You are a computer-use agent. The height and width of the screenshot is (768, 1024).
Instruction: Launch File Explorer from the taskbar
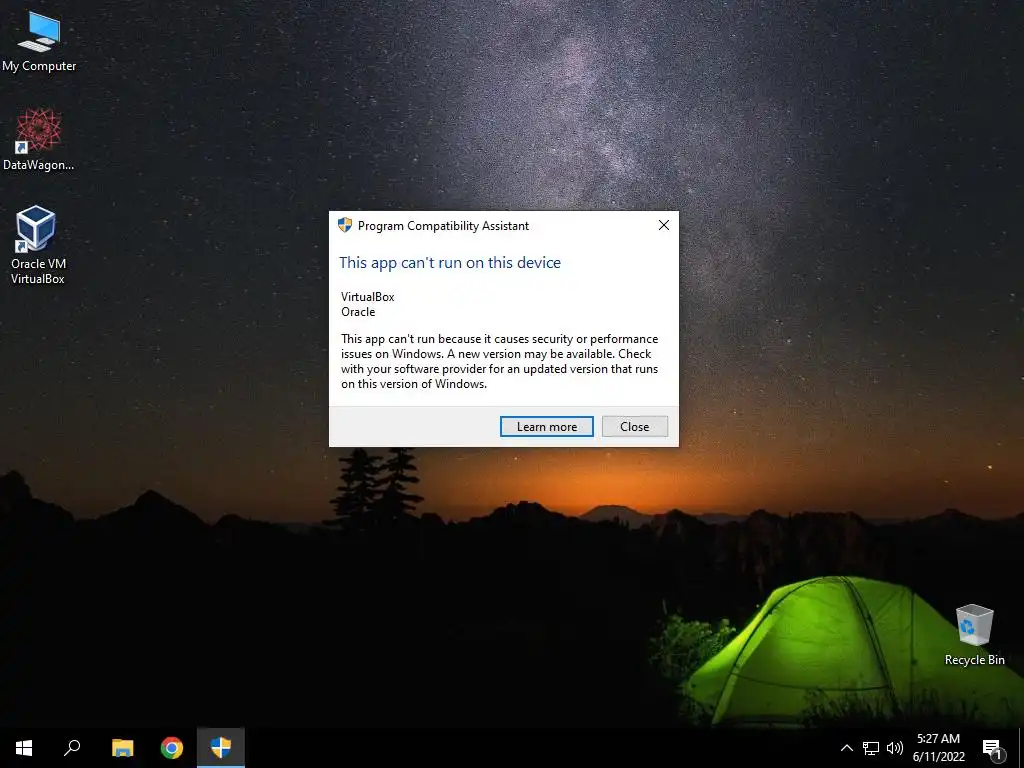coord(122,748)
